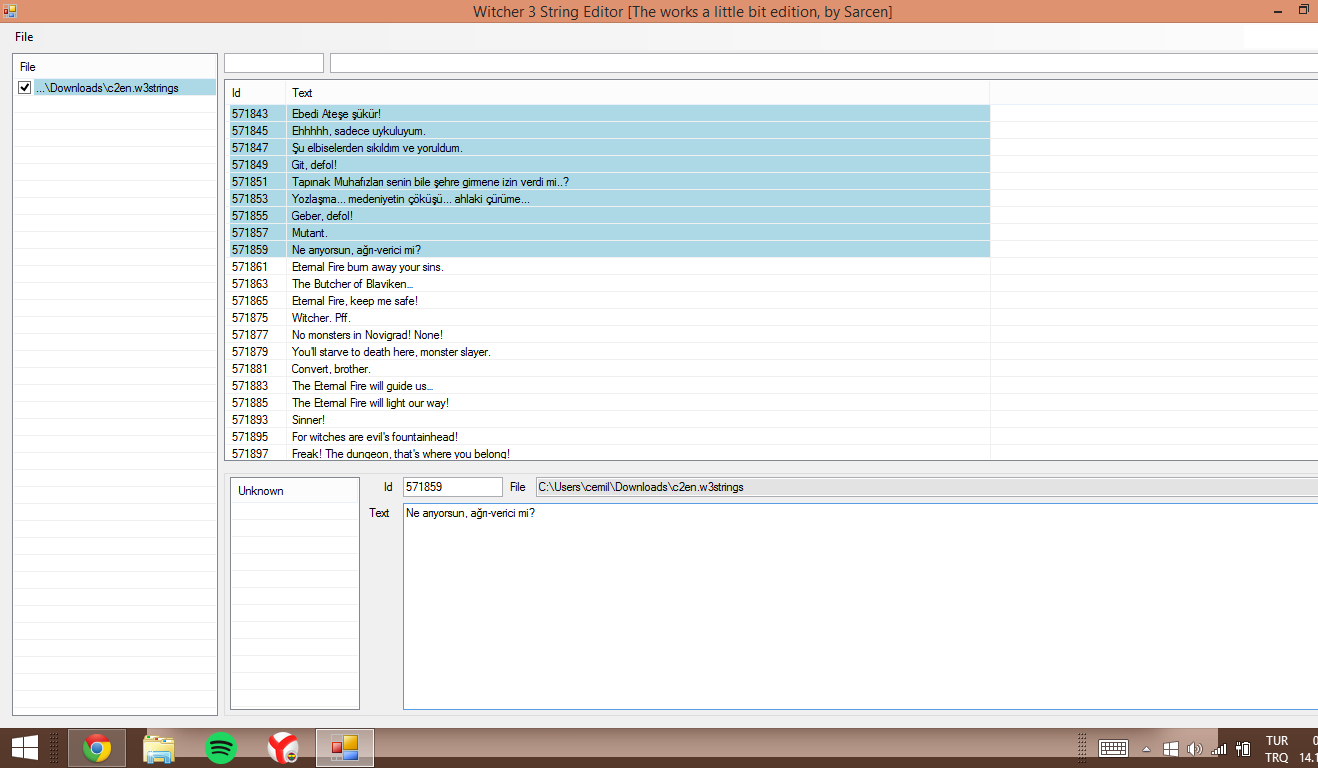
Task: Select row No monsters in Novigrad! None!
Action: pyautogui.click(x=609, y=335)
